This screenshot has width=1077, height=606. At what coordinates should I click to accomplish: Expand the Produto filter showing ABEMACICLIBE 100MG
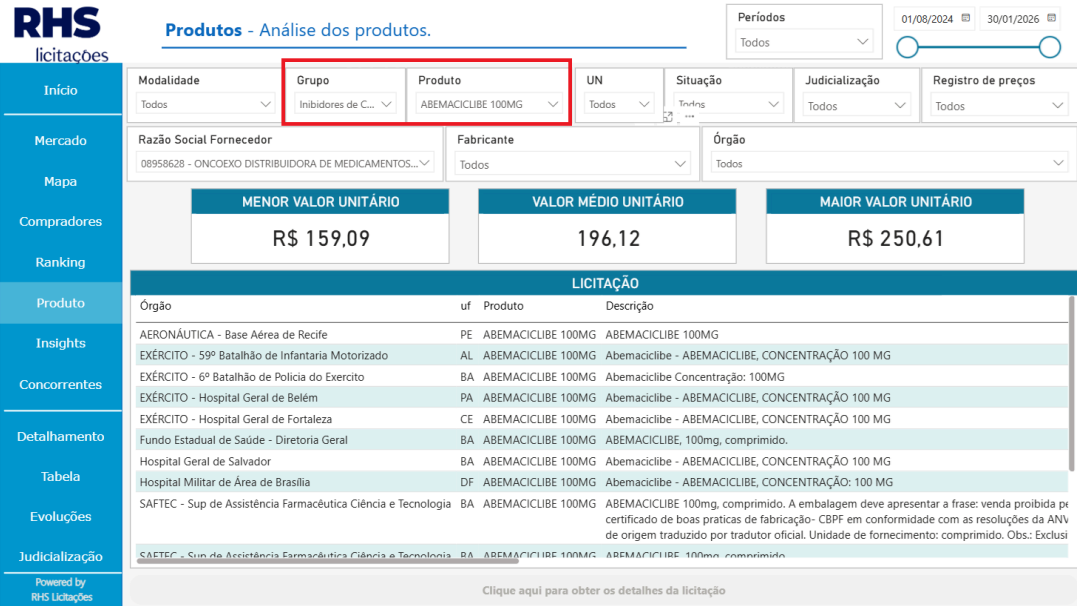click(x=488, y=104)
